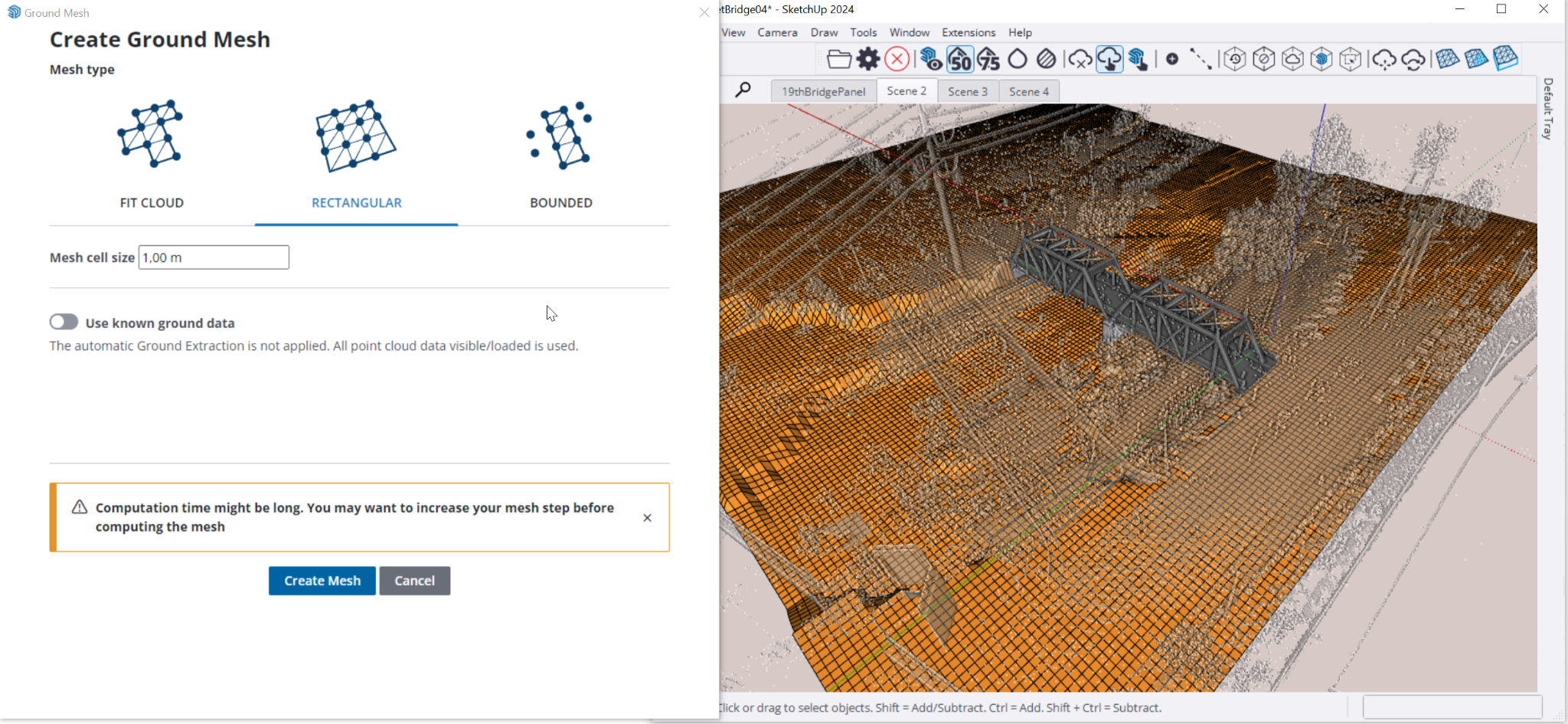This screenshot has height=724, width=1568.
Task: Toggle Use known ground data switch
Action: point(64,322)
